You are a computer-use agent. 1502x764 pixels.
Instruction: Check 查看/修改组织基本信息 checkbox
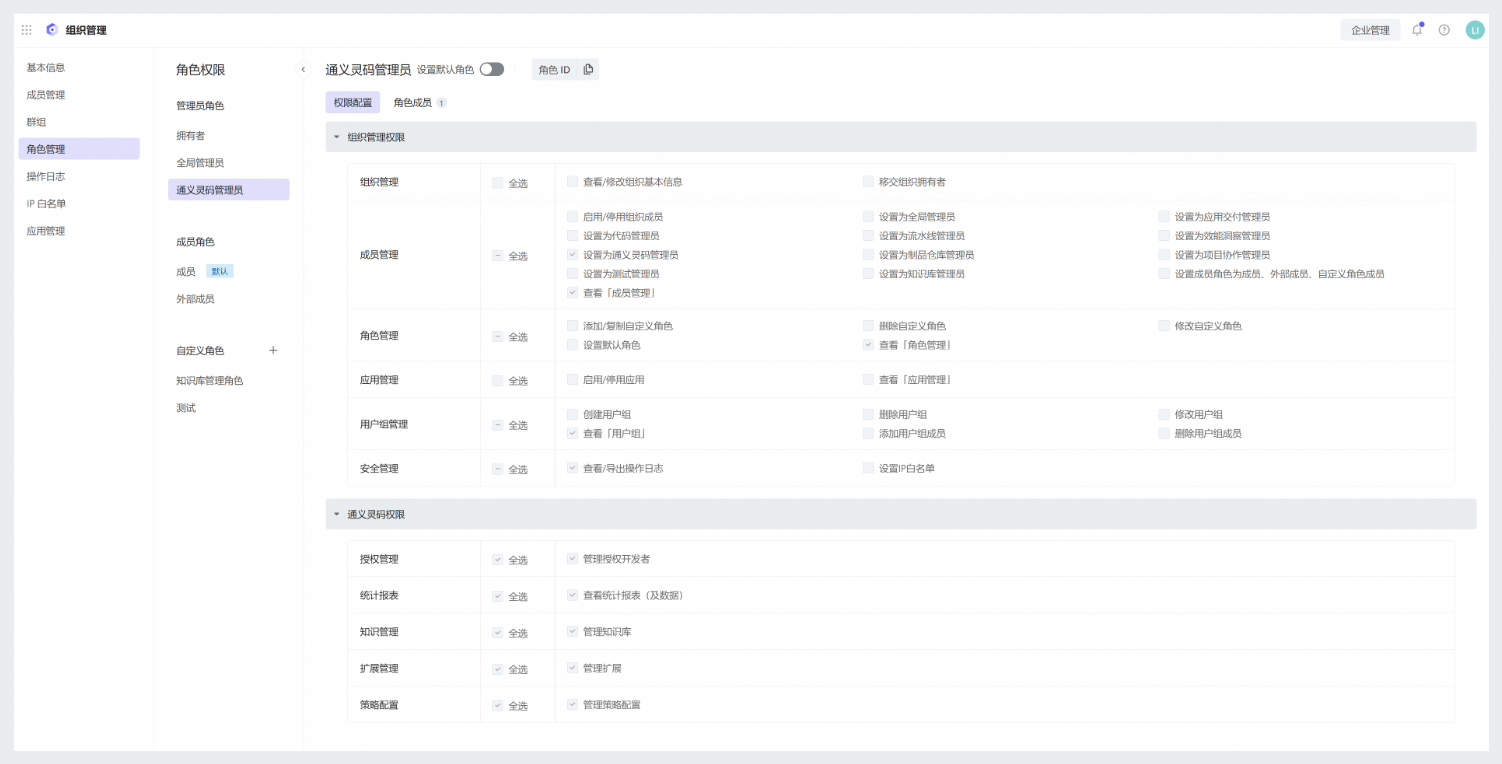(x=572, y=182)
